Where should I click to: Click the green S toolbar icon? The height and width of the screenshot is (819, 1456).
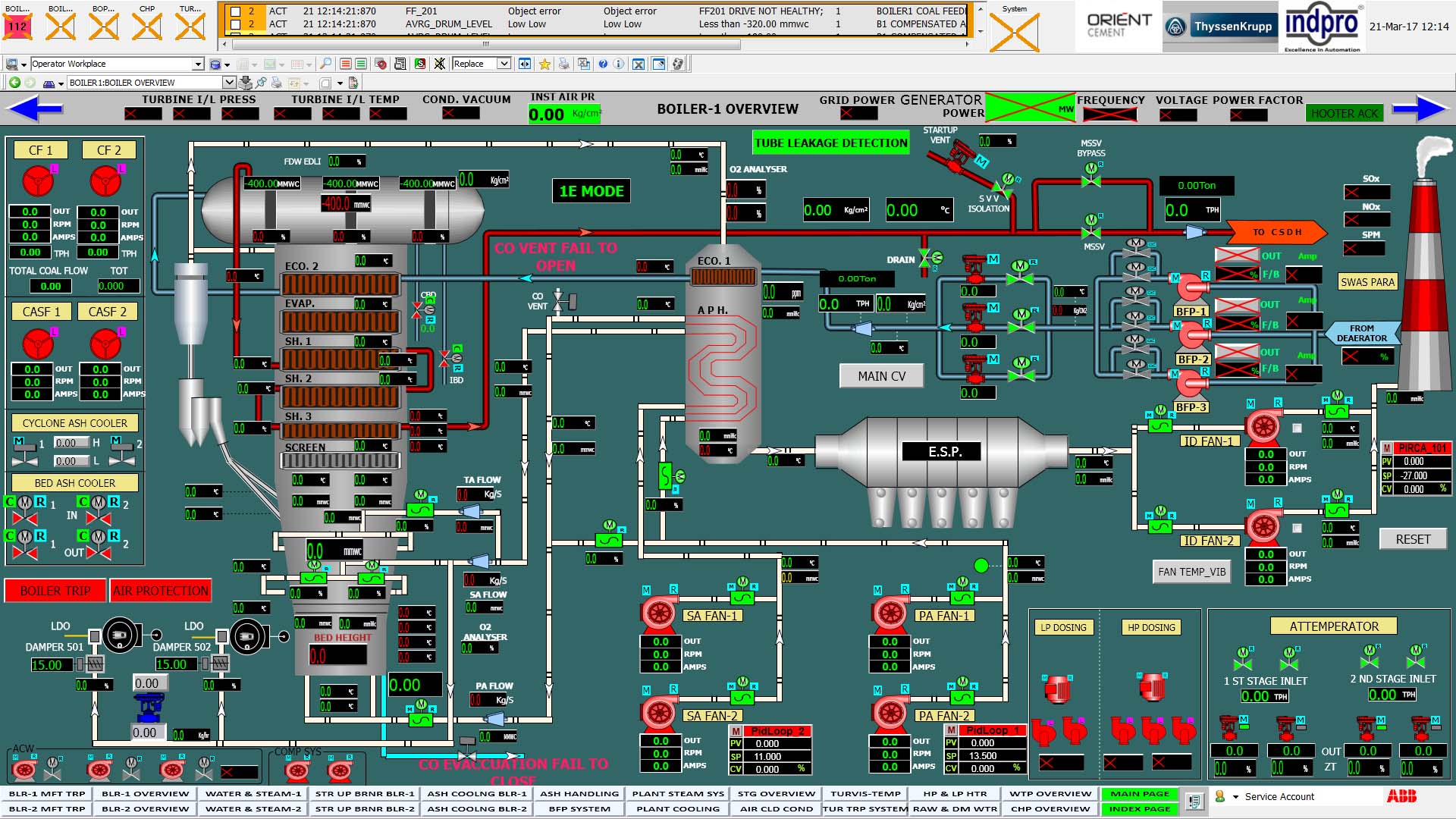[420, 64]
